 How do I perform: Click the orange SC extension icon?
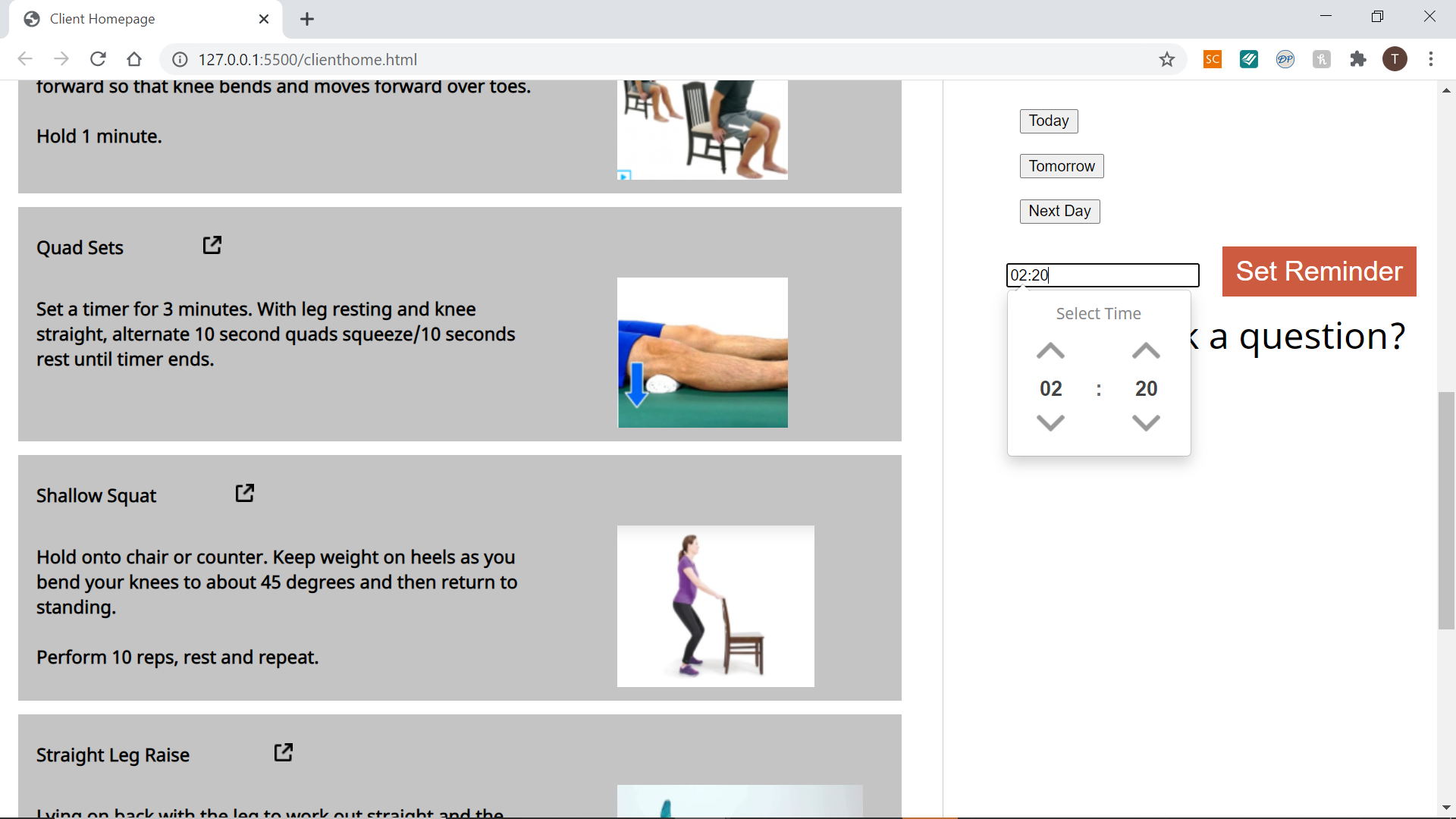[x=1213, y=59]
